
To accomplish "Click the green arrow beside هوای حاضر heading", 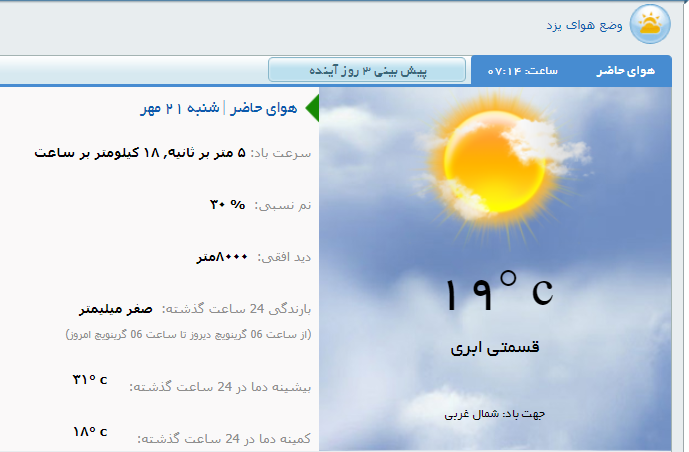I will click(311, 108).
